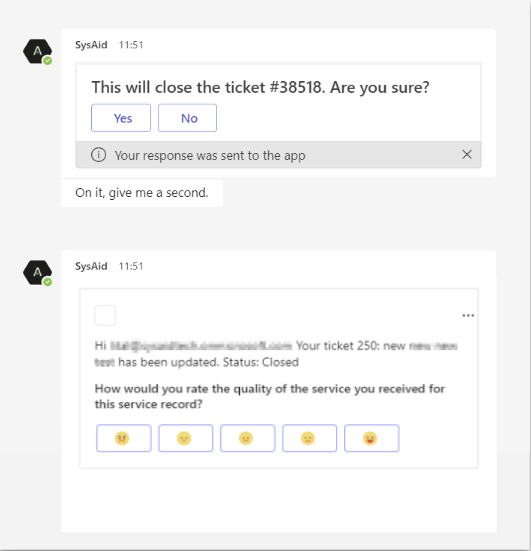Rate service with the angry face emoji
This screenshot has height=551, width=531.
pos(124,438)
